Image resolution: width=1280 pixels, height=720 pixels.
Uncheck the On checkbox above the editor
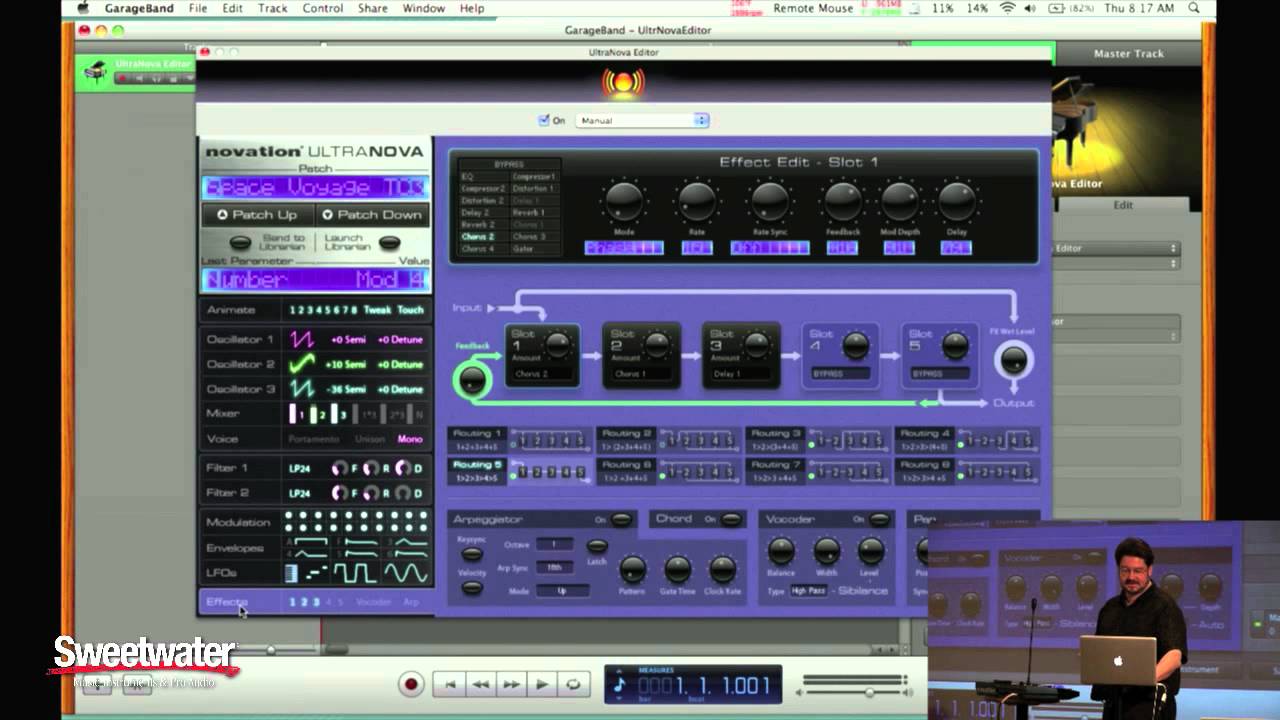pos(544,120)
